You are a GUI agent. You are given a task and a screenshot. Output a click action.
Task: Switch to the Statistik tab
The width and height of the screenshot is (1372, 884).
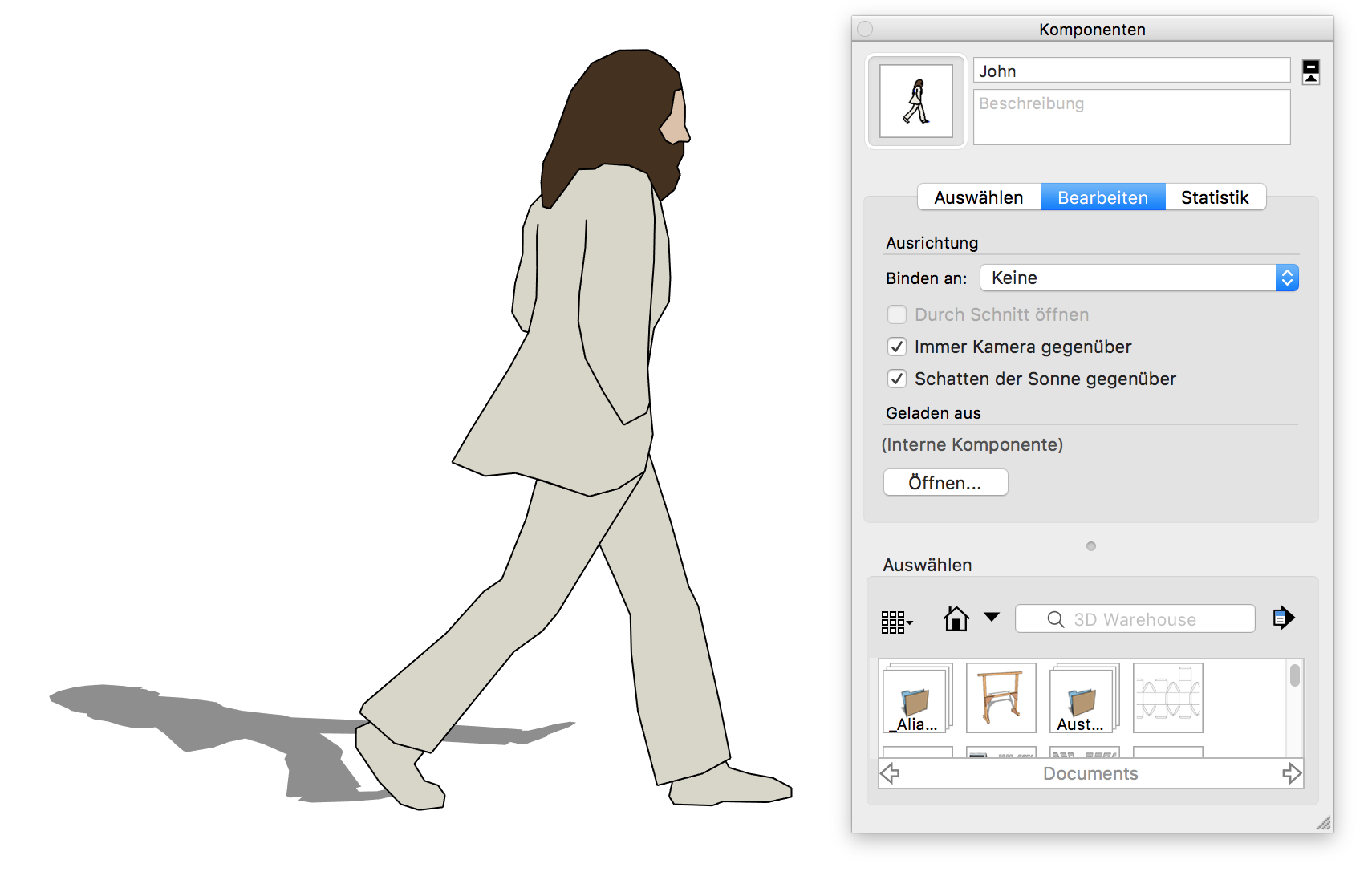pos(1214,197)
